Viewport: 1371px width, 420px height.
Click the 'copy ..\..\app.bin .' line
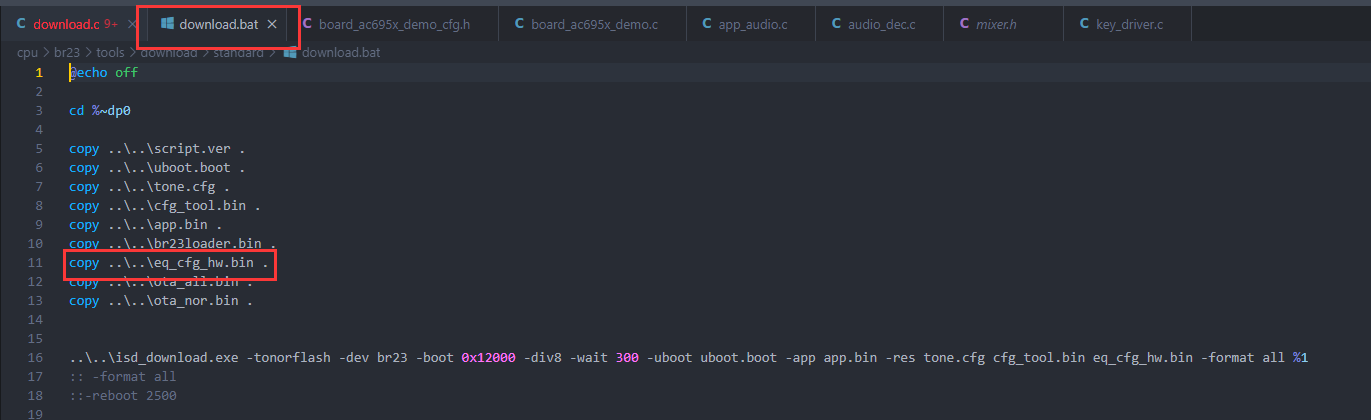146,225
